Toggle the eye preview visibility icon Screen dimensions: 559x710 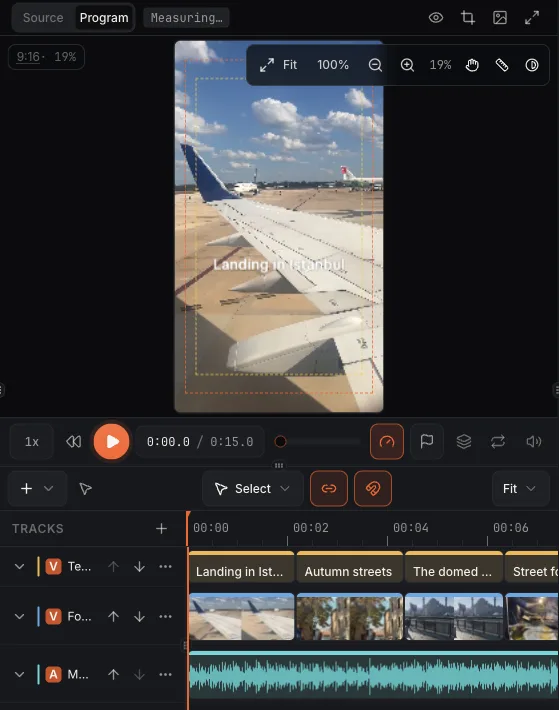(436, 18)
